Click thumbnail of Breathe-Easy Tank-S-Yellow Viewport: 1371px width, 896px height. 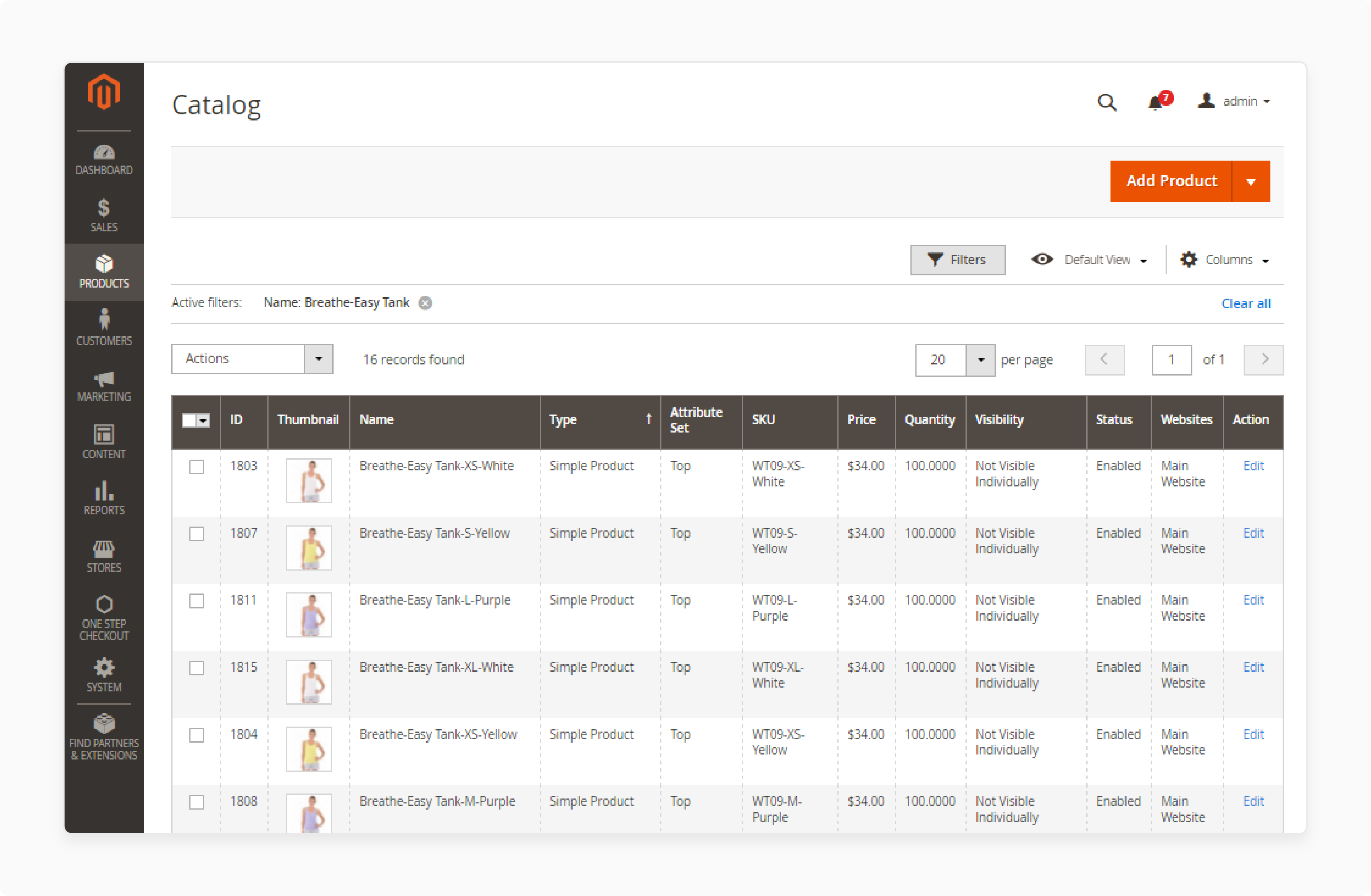tap(309, 548)
